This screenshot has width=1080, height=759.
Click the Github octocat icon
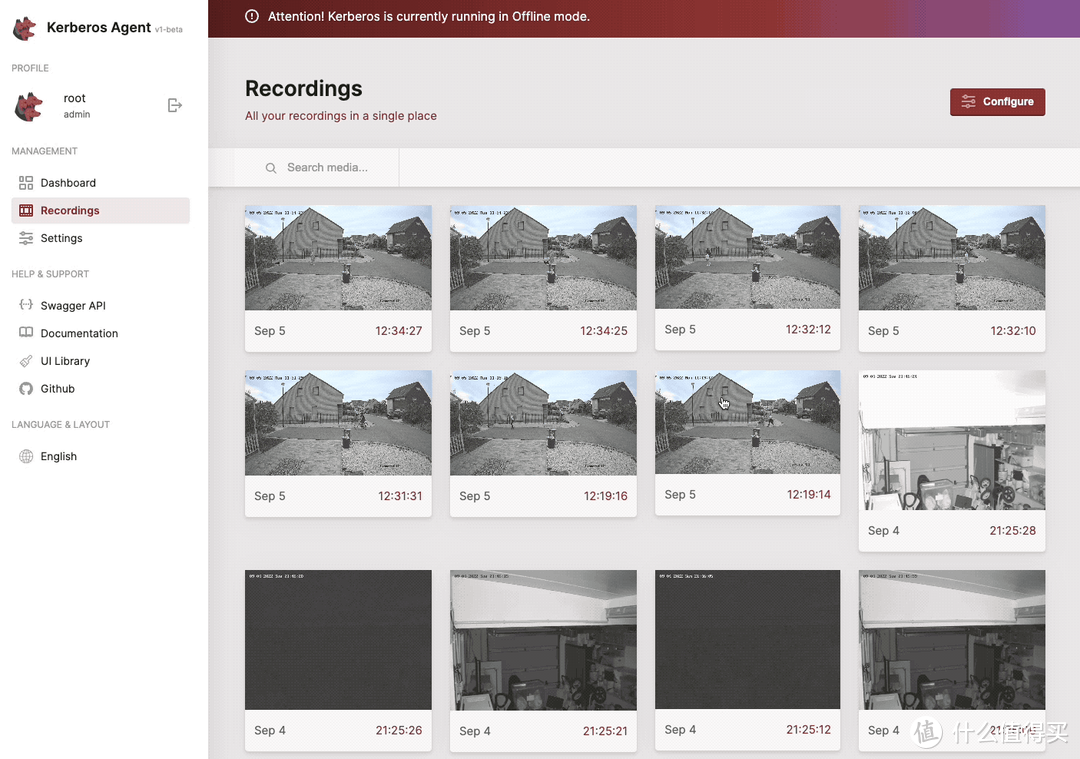[x=26, y=389]
